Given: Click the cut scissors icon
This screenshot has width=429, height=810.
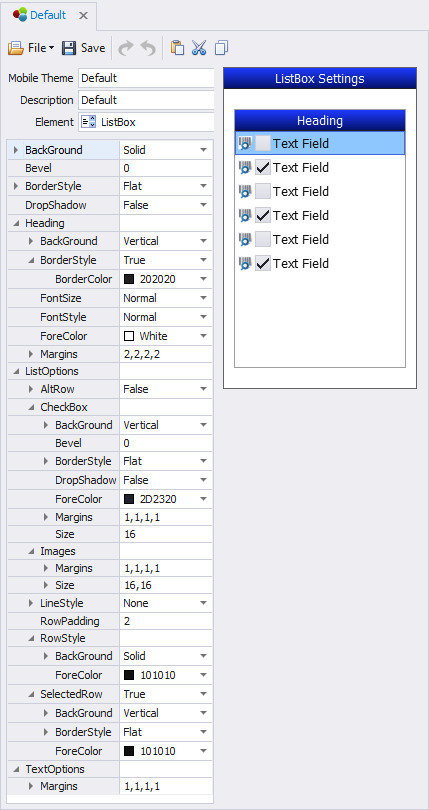Looking at the screenshot, I should (199, 48).
